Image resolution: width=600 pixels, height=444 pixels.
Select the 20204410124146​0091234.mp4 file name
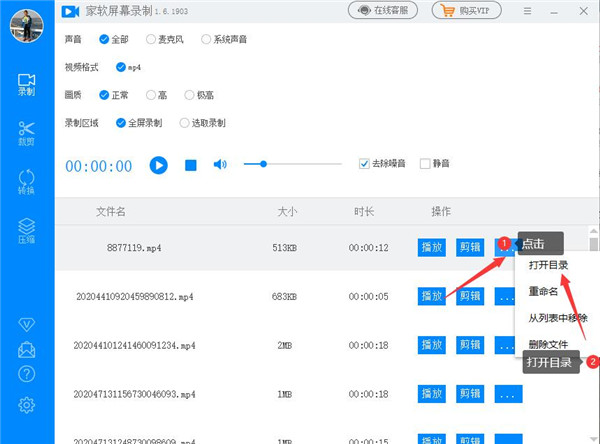pyautogui.click(x=134, y=345)
